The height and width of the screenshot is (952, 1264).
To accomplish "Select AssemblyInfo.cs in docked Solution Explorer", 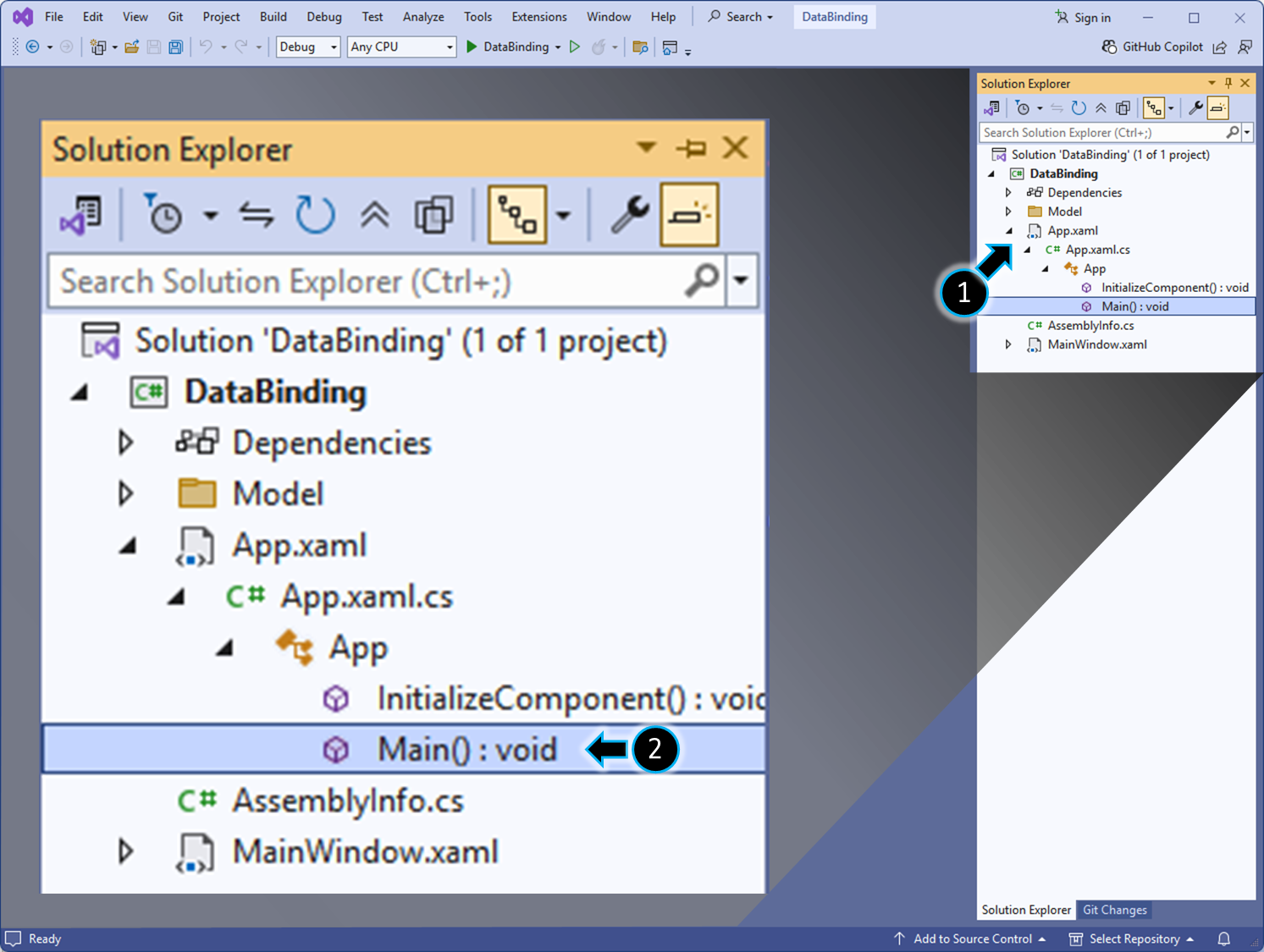I will (1090, 326).
